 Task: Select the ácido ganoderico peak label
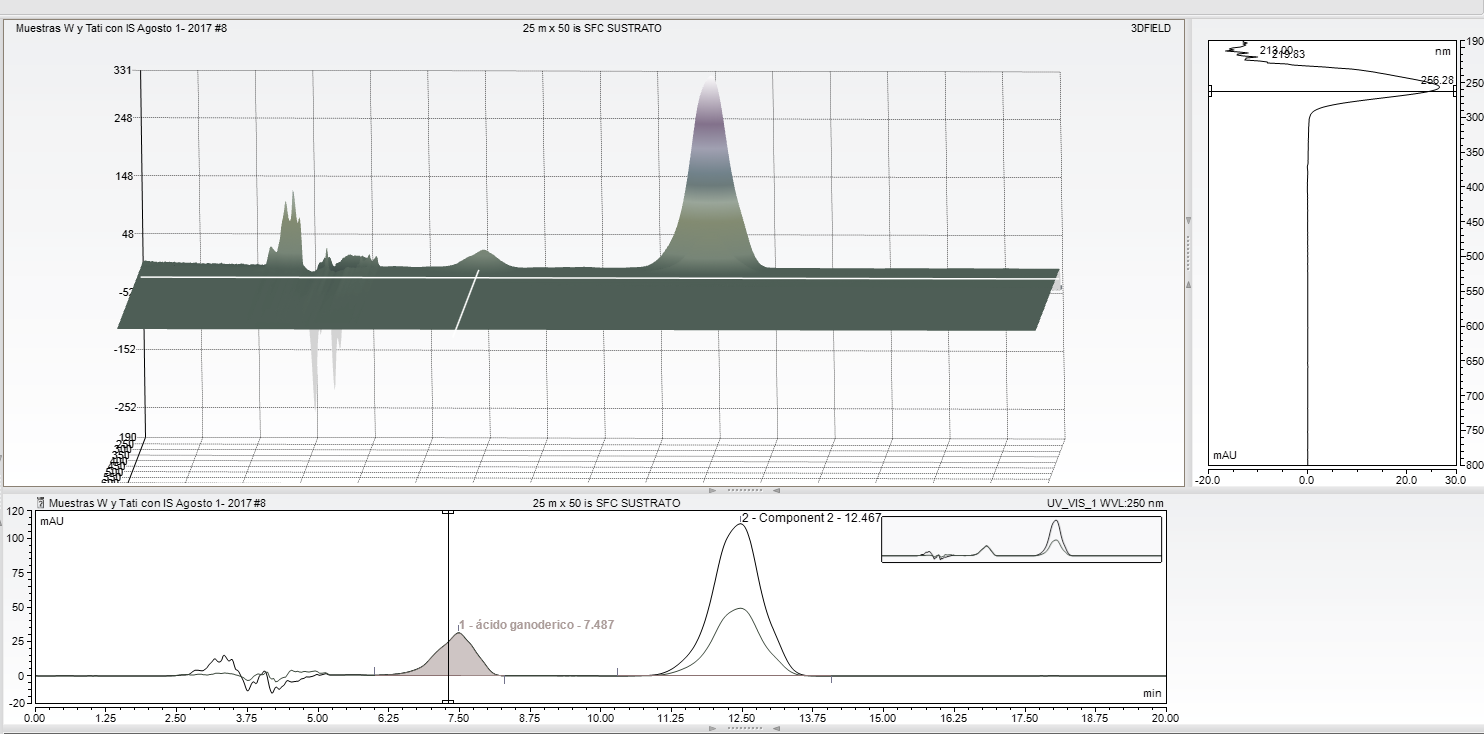click(536, 625)
